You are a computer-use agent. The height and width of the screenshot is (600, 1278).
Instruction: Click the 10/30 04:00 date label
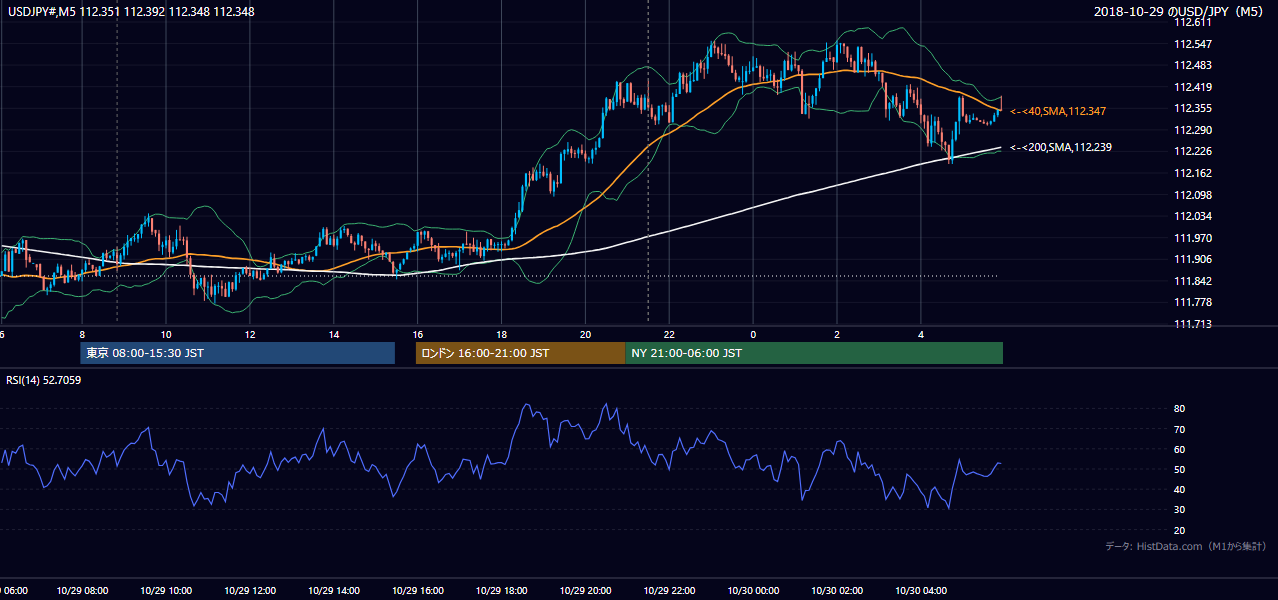(921, 591)
